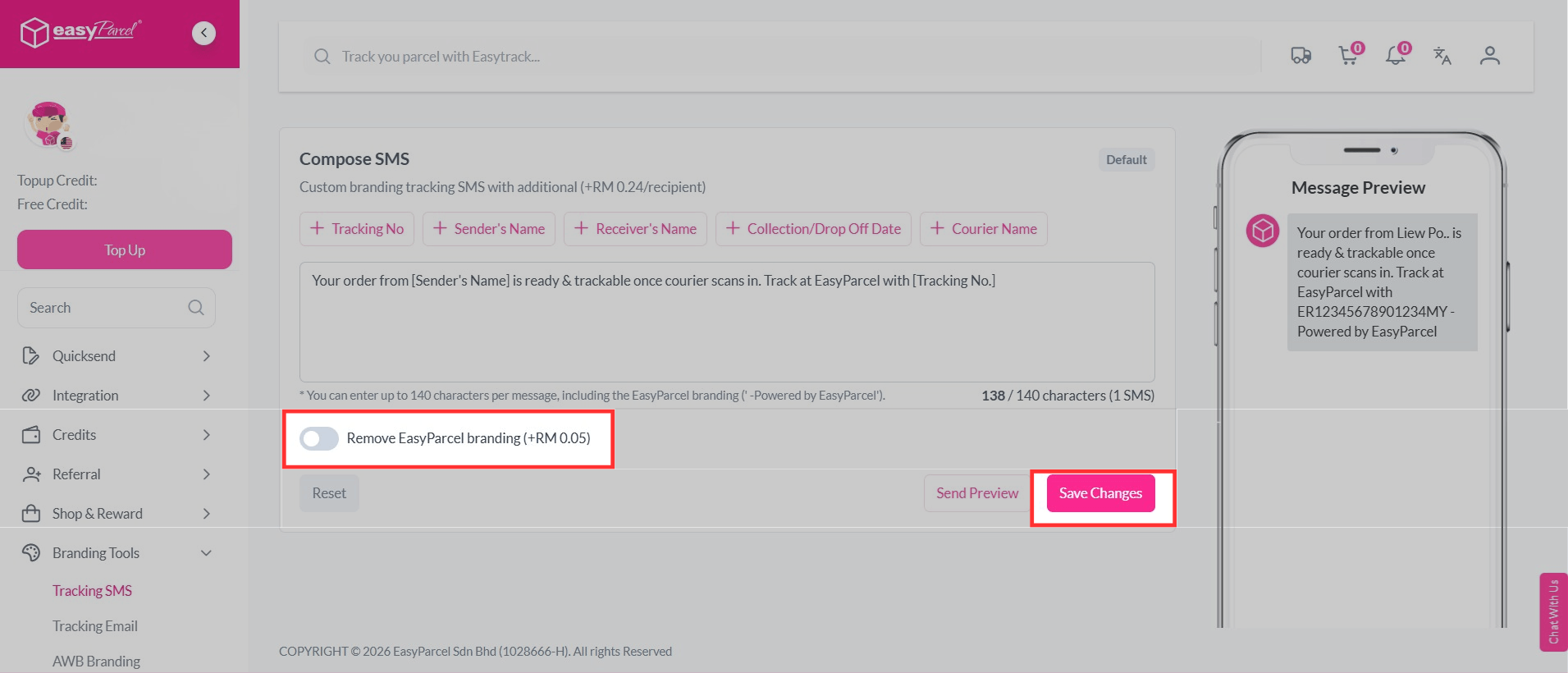Viewport: 1568px width, 673px height.
Task: Open AWB Branding menu item
Action: coord(96,662)
